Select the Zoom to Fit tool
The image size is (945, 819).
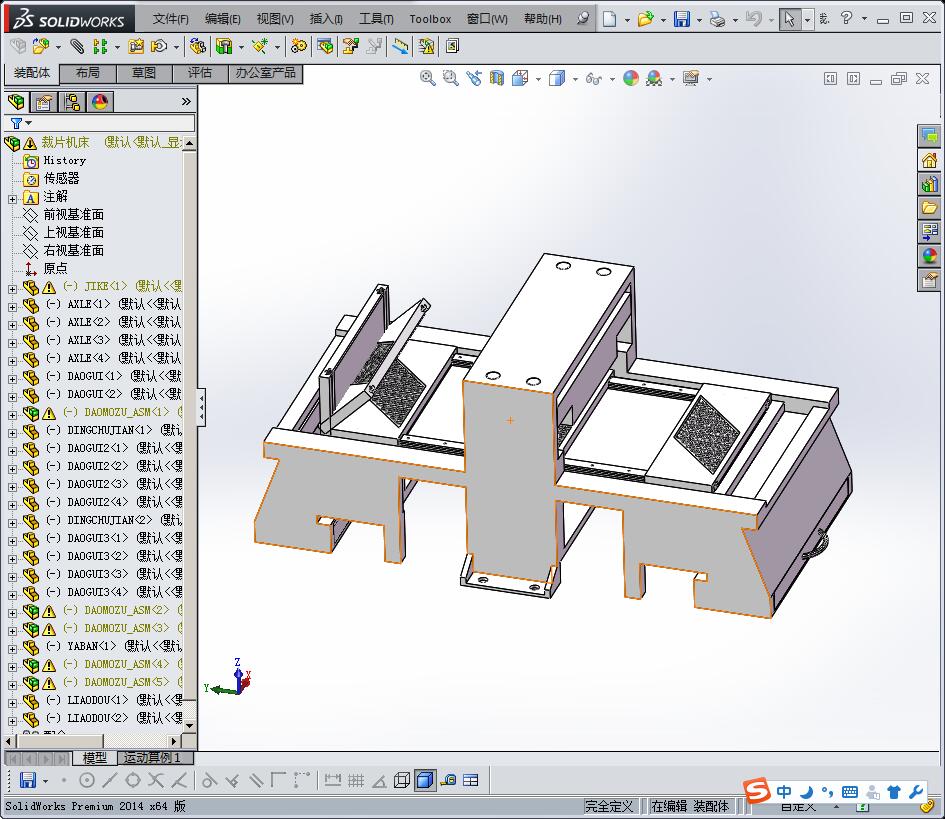tap(428, 78)
